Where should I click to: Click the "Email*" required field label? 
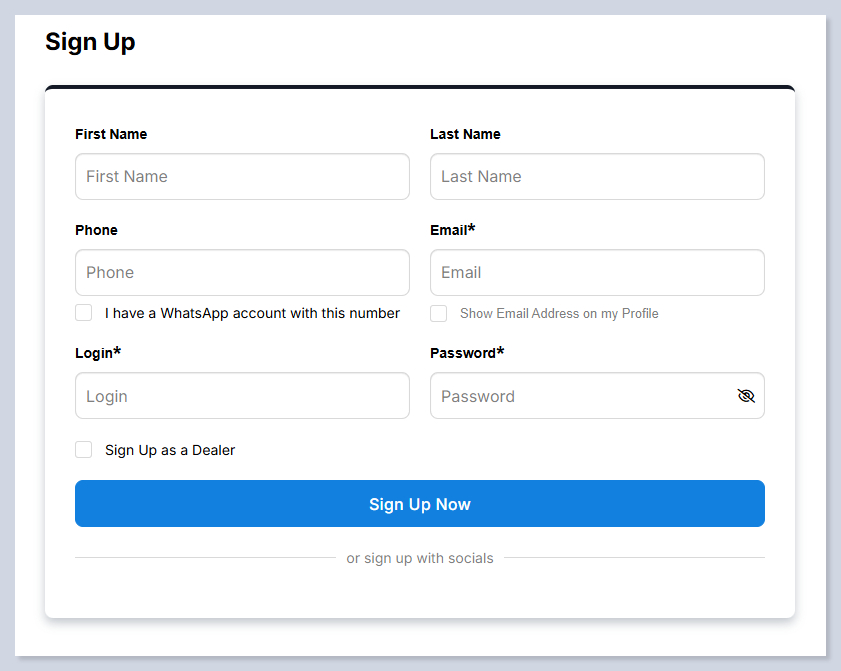click(x=452, y=230)
